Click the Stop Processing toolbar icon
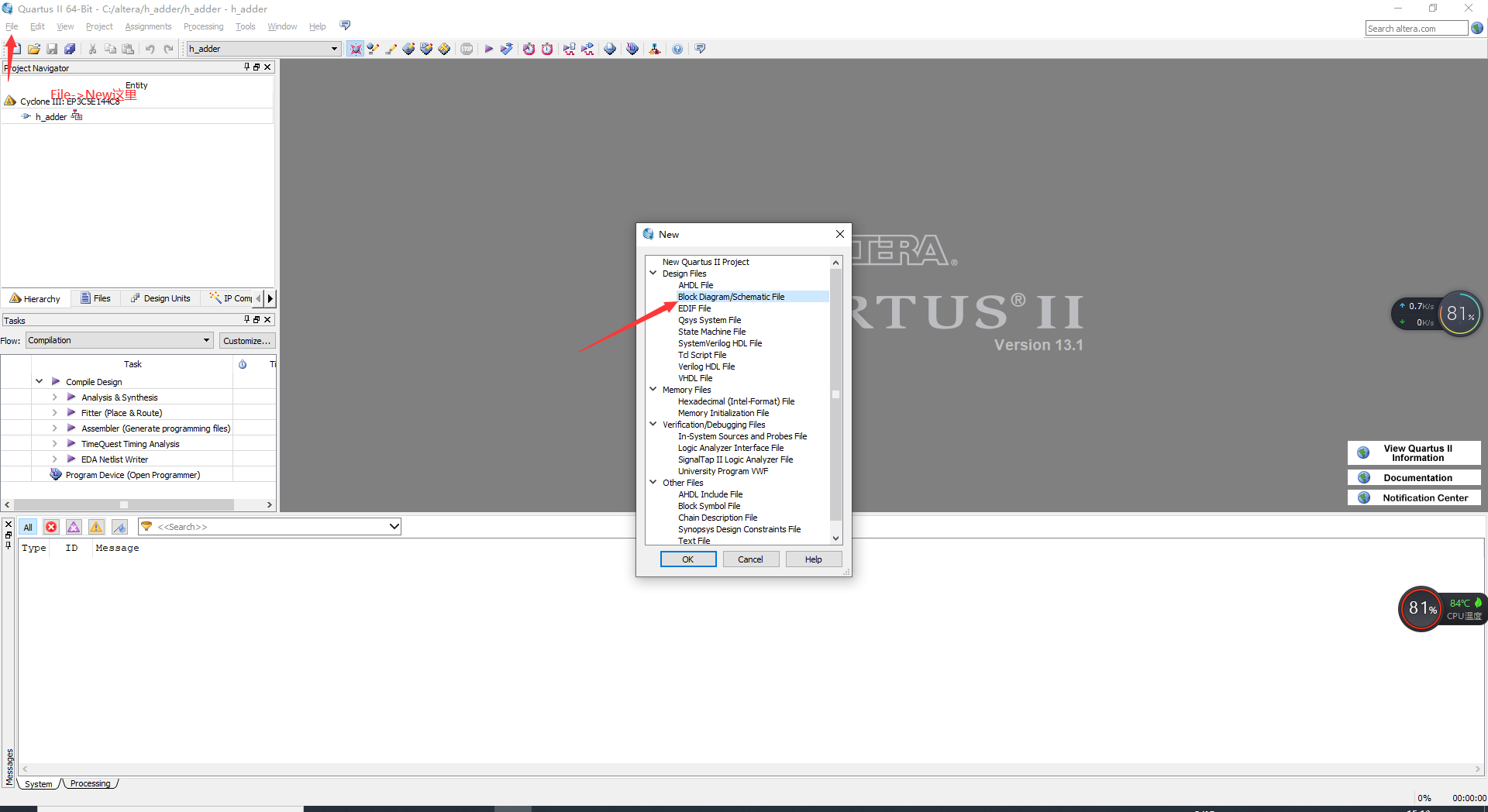1488x812 pixels. coord(467,49)
